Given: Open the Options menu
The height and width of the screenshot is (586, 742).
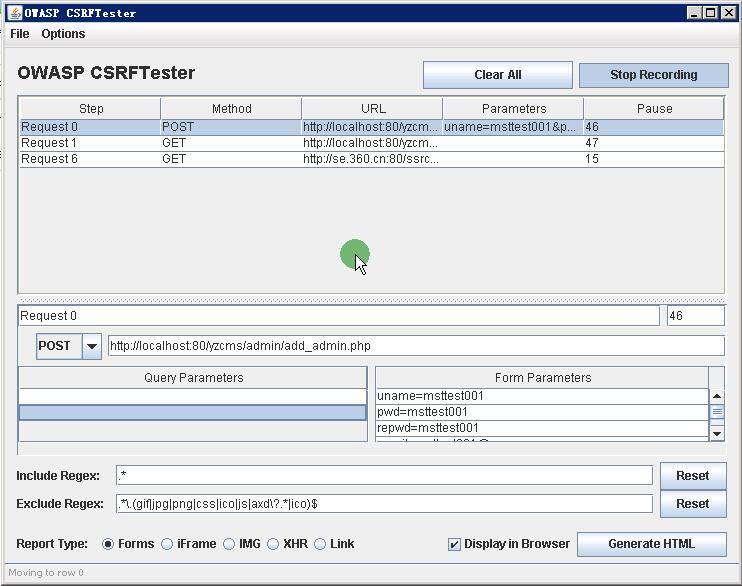Looking at the screenshot, I should [x=63, y=34].
